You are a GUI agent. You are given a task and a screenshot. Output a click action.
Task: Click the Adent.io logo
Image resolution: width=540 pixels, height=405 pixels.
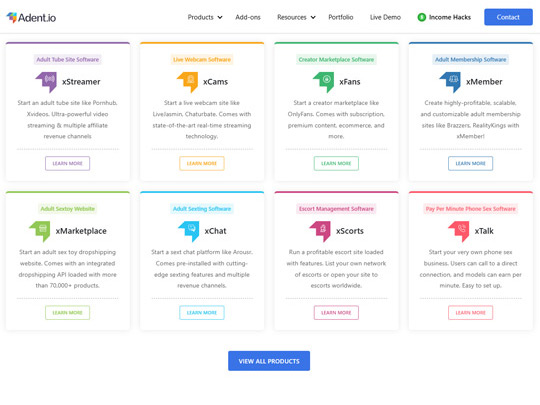pyautogui.click(x=31, y=17)
